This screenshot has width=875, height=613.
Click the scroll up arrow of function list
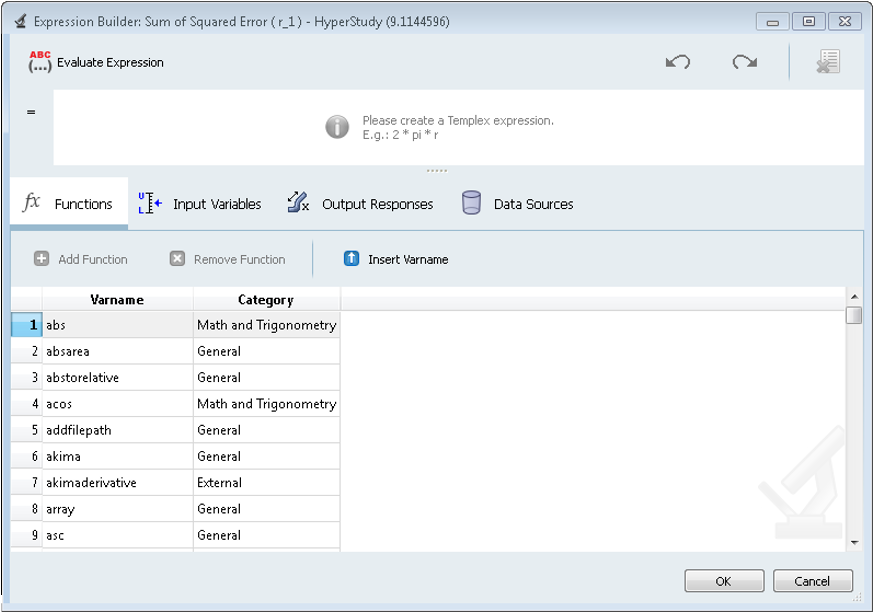[853, 296]
